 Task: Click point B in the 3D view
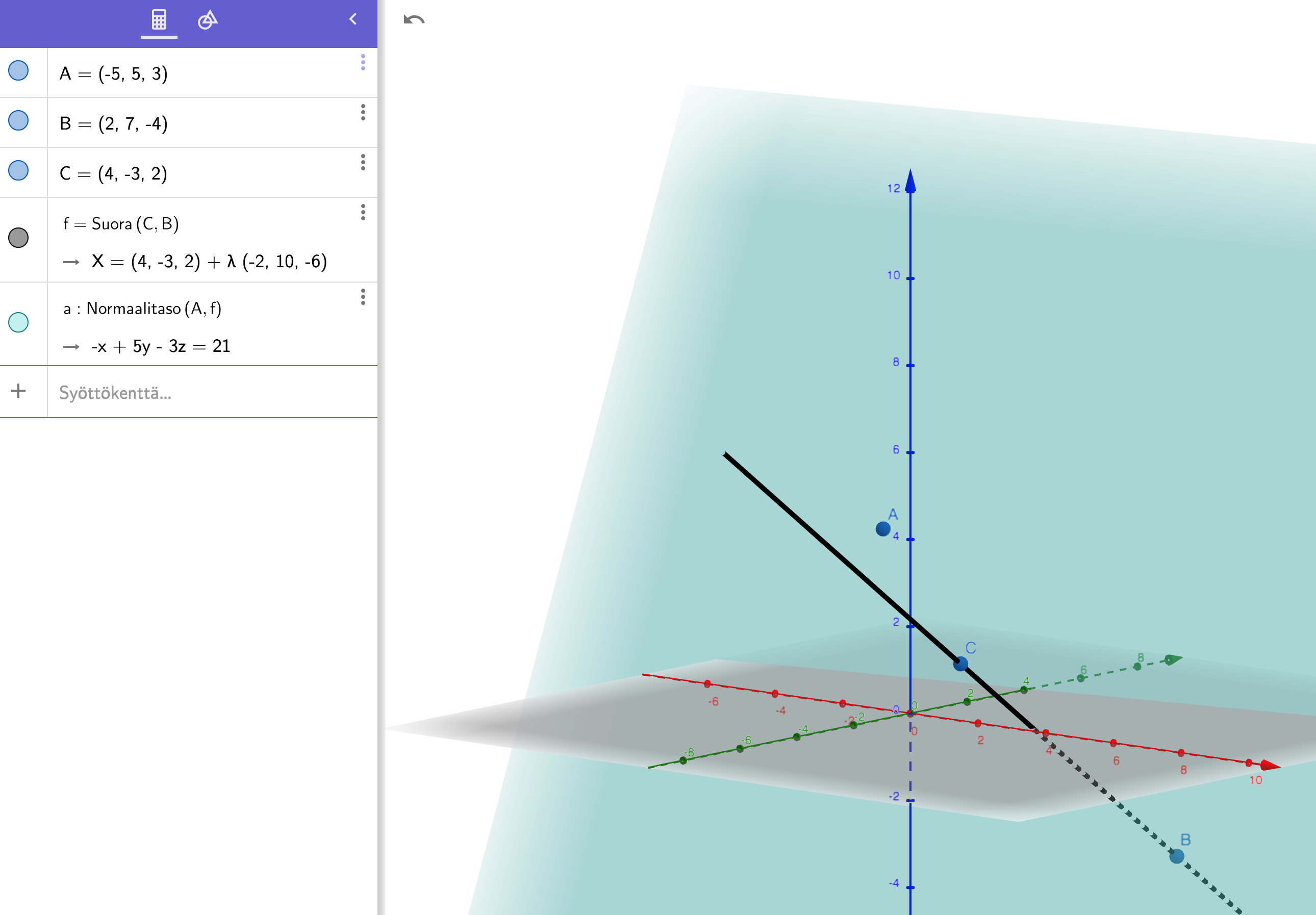1176,856
